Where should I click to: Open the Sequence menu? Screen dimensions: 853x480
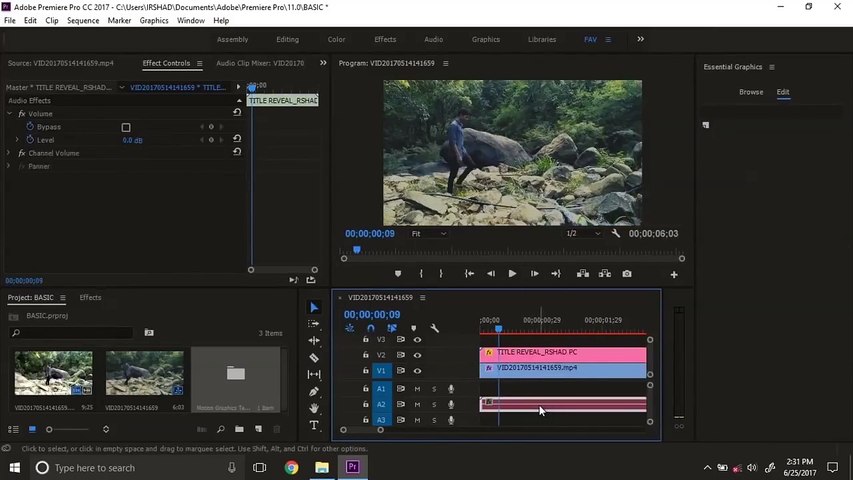point(83,20)
